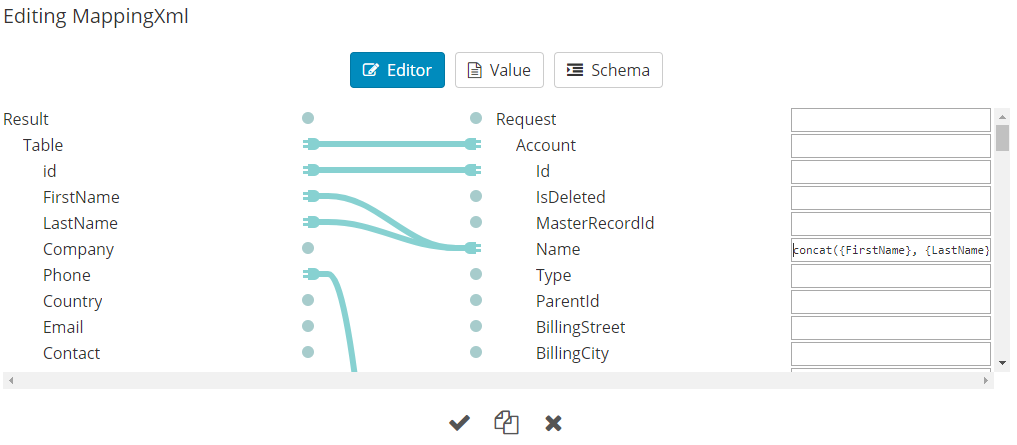Click the scroll down arrow
This screenshot has width=1017, height=445.
tap(1002, 361)
